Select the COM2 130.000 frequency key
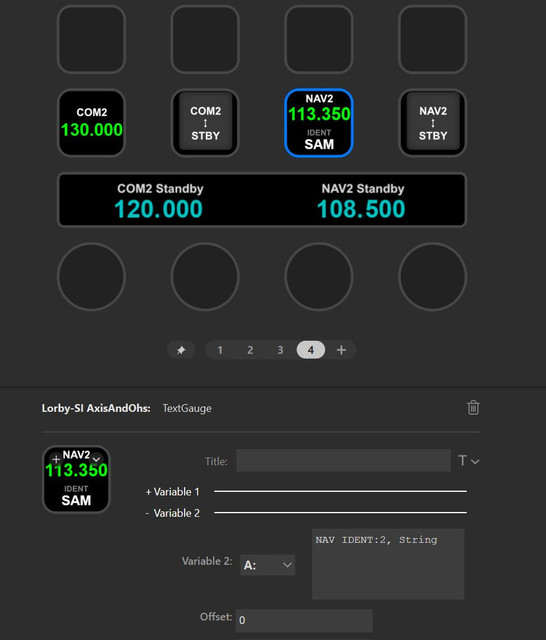 pos(91,122)
